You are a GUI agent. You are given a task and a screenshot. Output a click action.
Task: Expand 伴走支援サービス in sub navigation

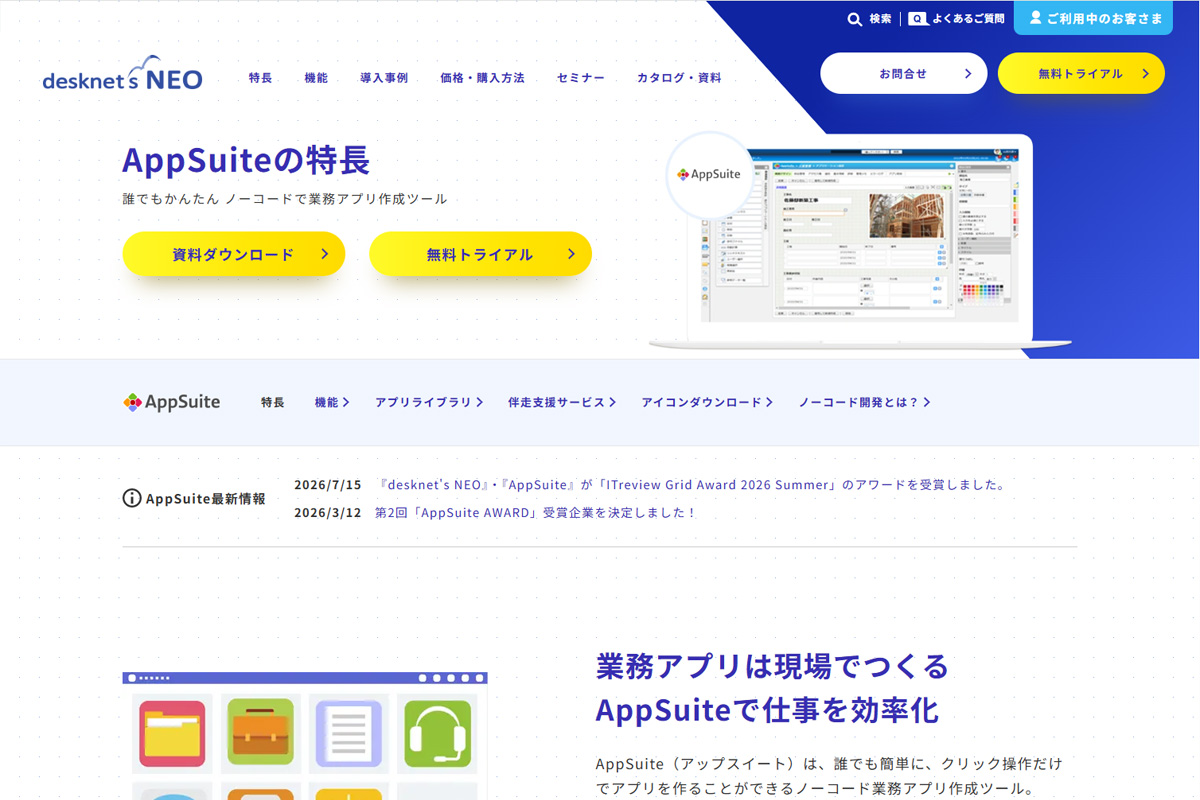click(x=561, y=402)
